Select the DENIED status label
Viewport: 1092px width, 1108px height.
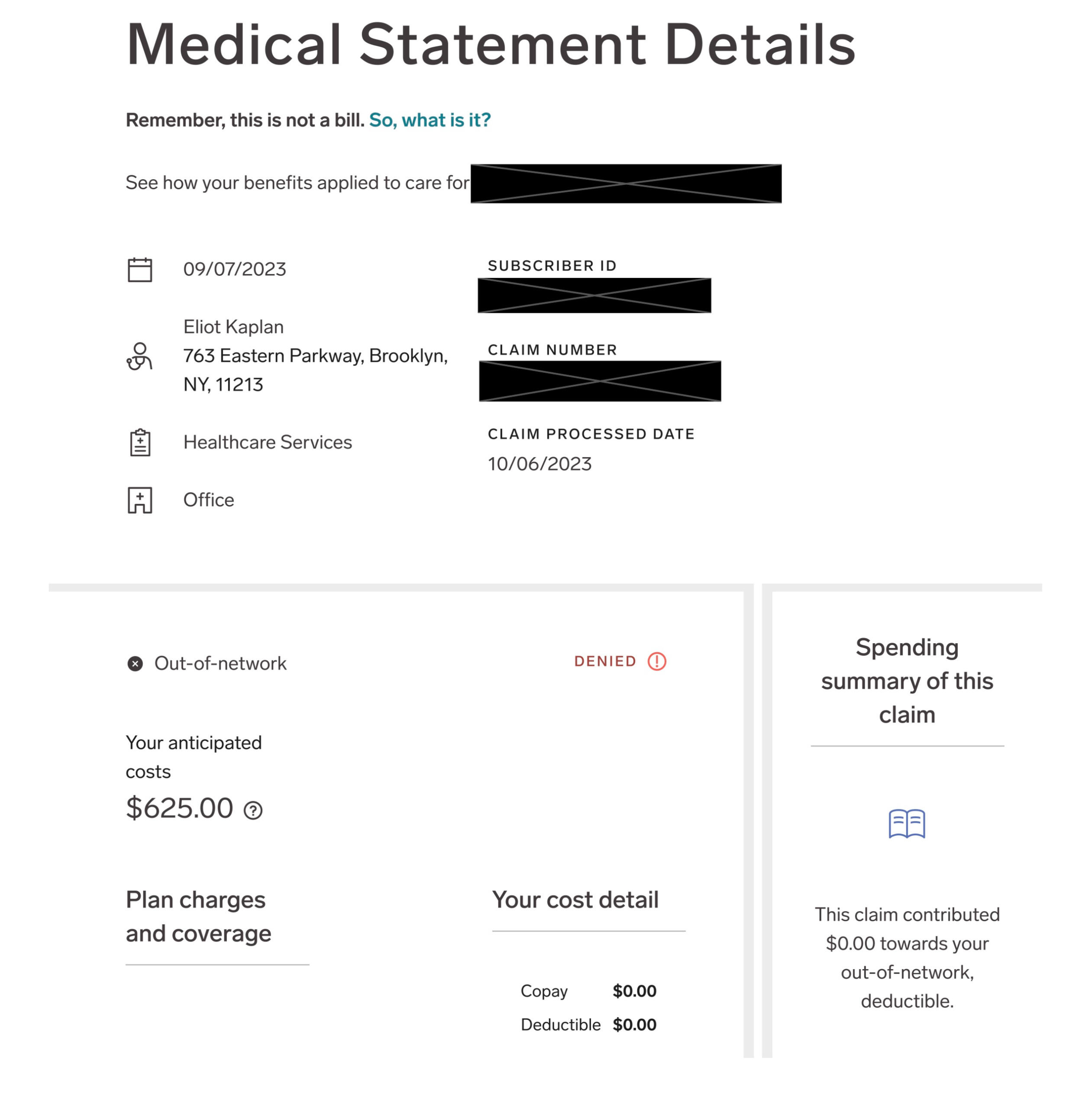pyautogui.click(x=605, y=661)
